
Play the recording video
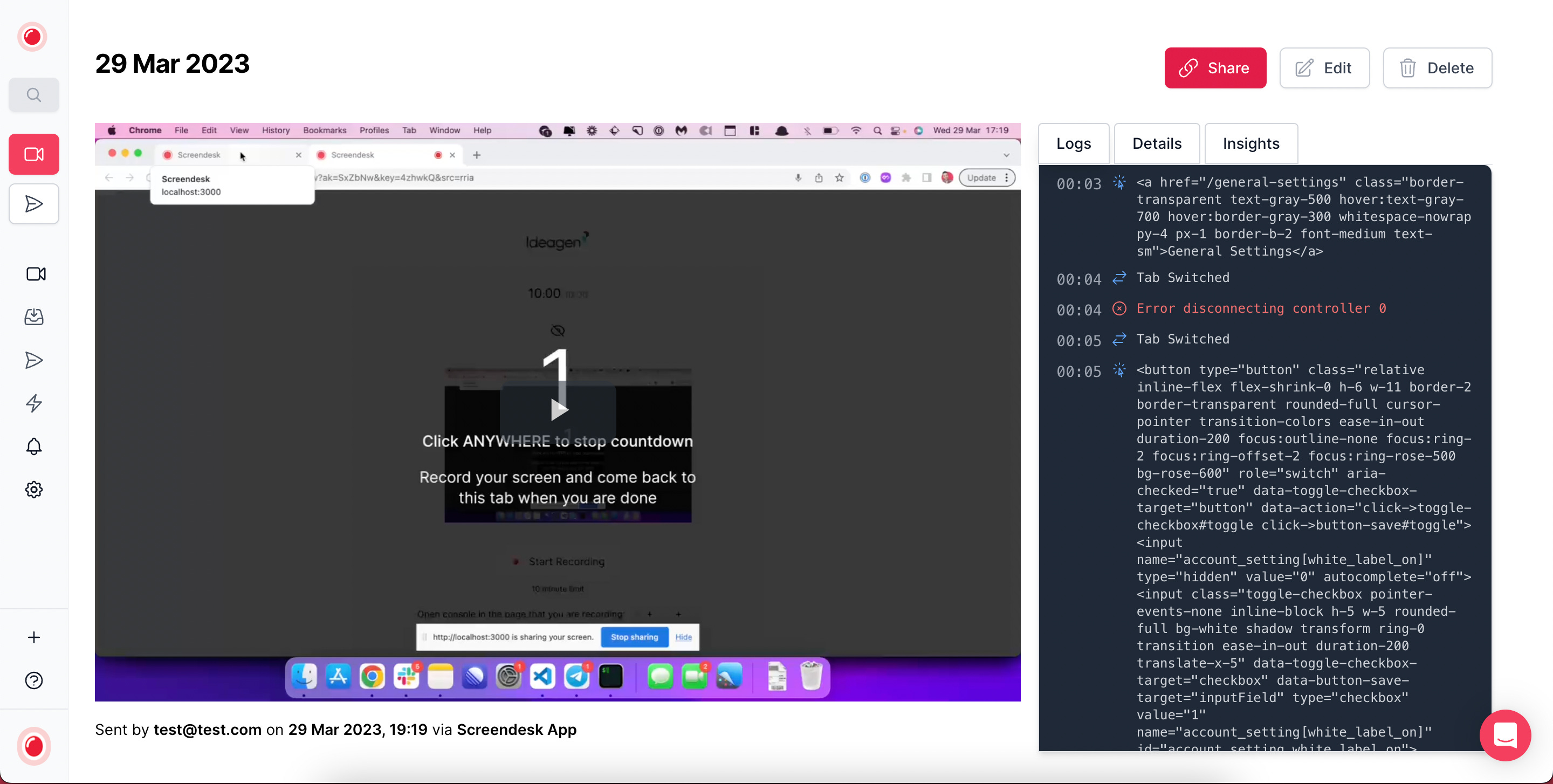(x=559, y=410)
